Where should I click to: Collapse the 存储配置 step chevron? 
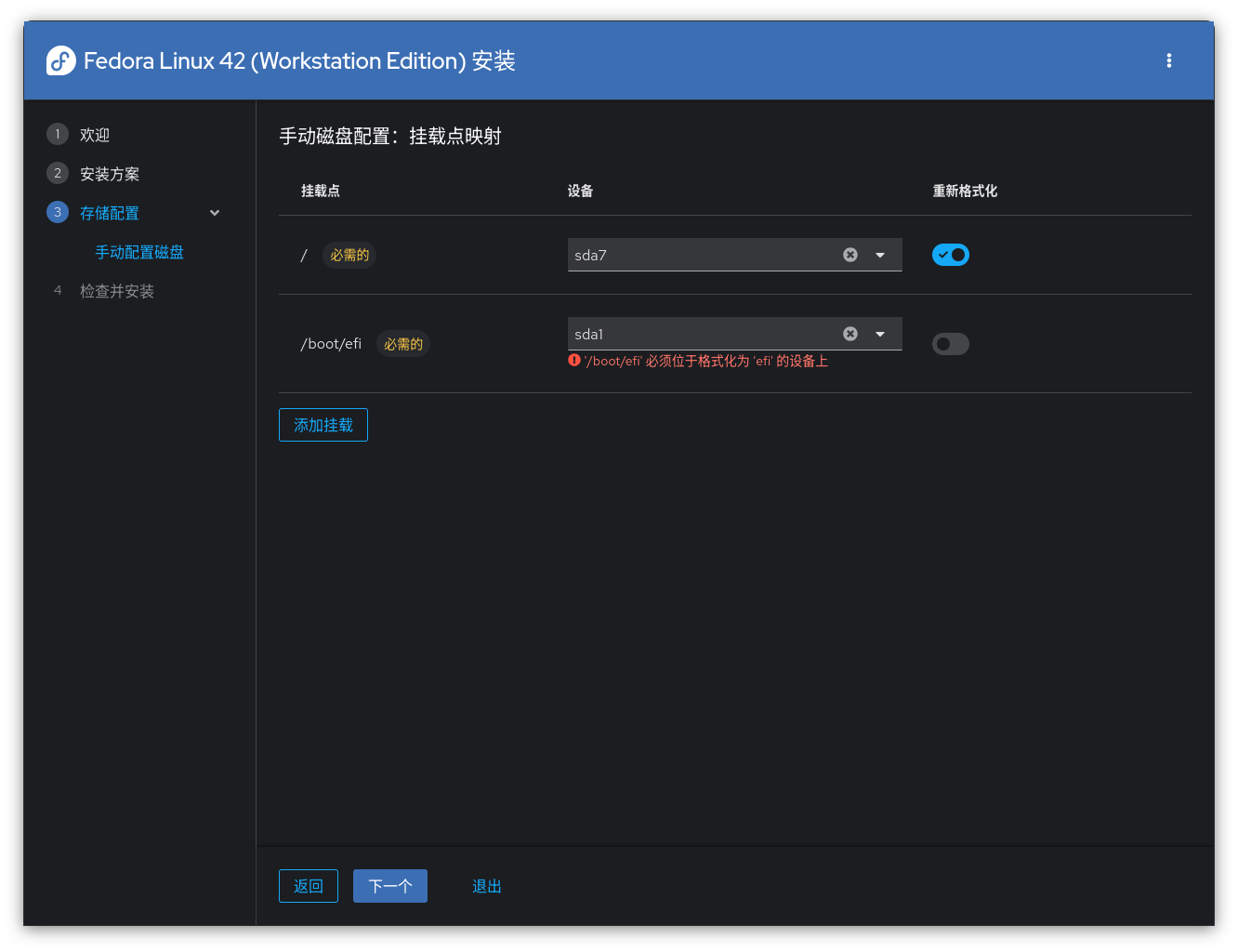point(215,213)
